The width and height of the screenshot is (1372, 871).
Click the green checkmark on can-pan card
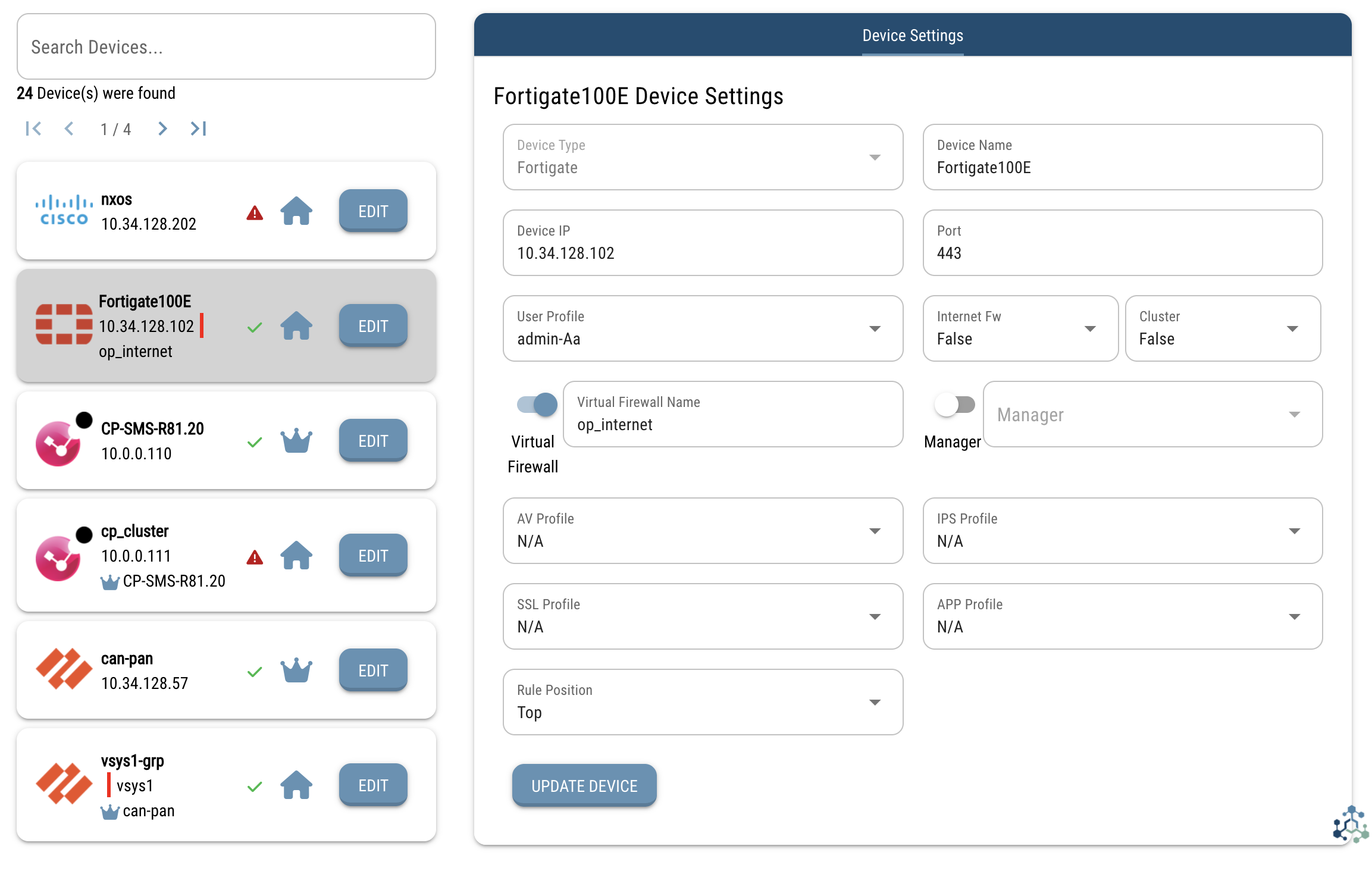(x=255, y=672)
